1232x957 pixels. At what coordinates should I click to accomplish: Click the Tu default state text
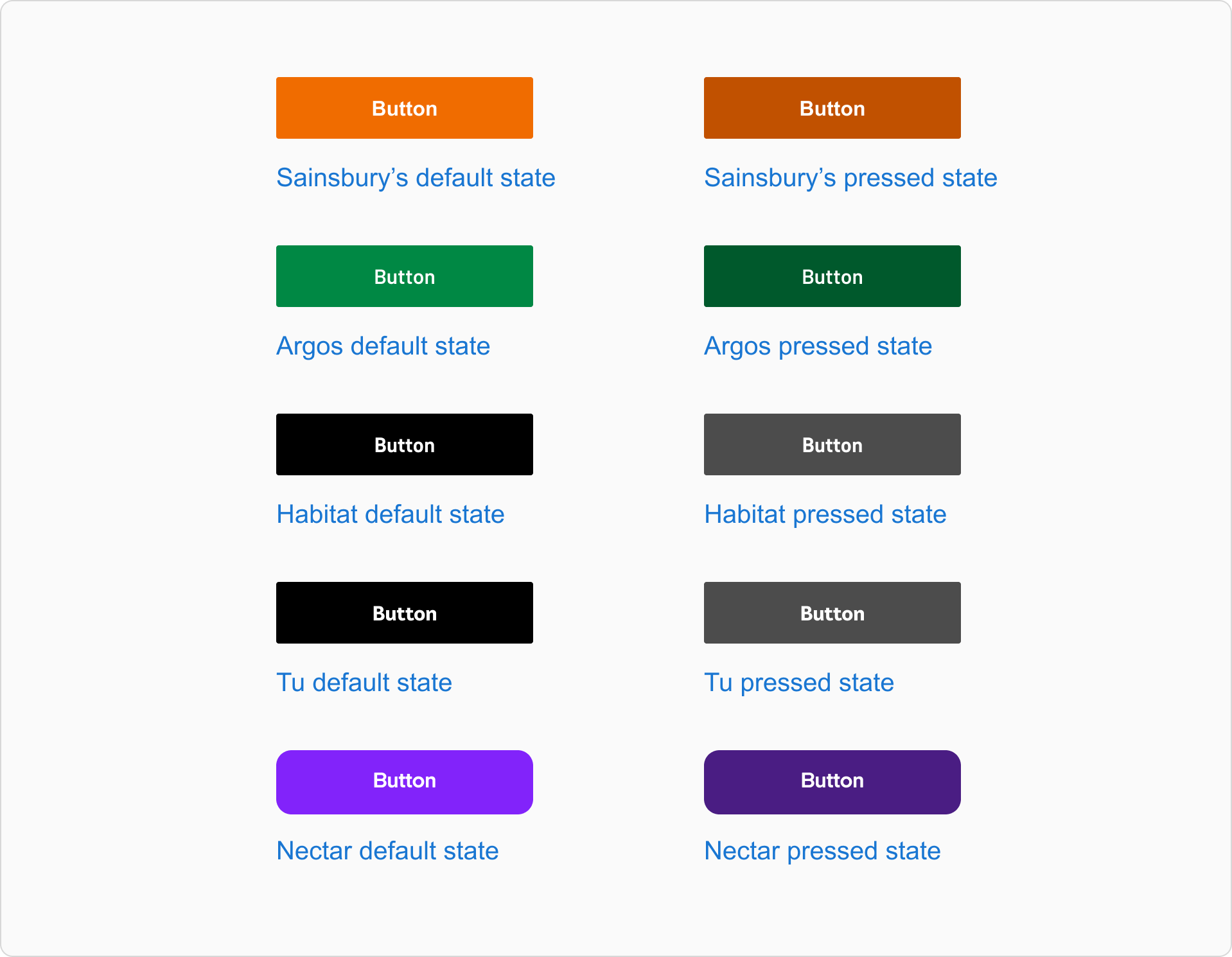pyautogui.click(x=364, y=682)
